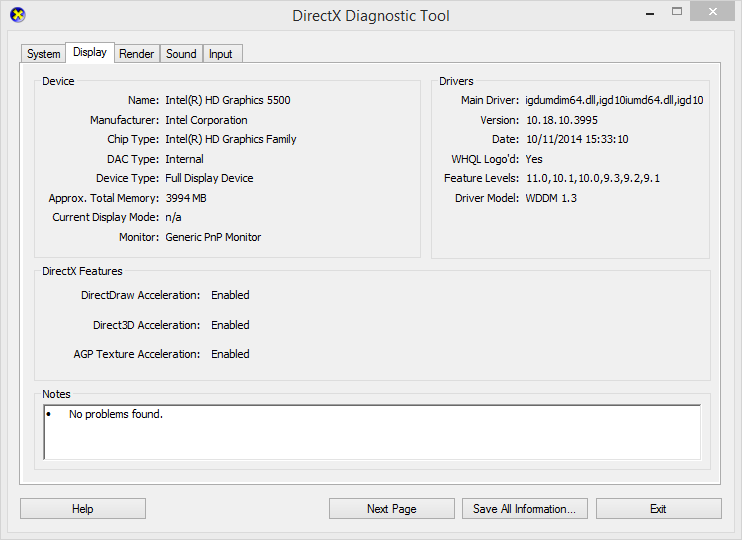The height and width of the screenshot is (540, 742).
Task: Open the Render tab
Action: (x=136, y=54)
